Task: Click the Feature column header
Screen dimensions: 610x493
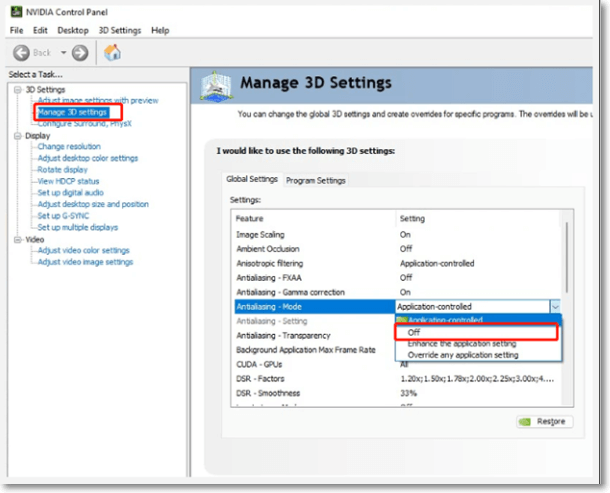Action: click(x=315, y=219)
